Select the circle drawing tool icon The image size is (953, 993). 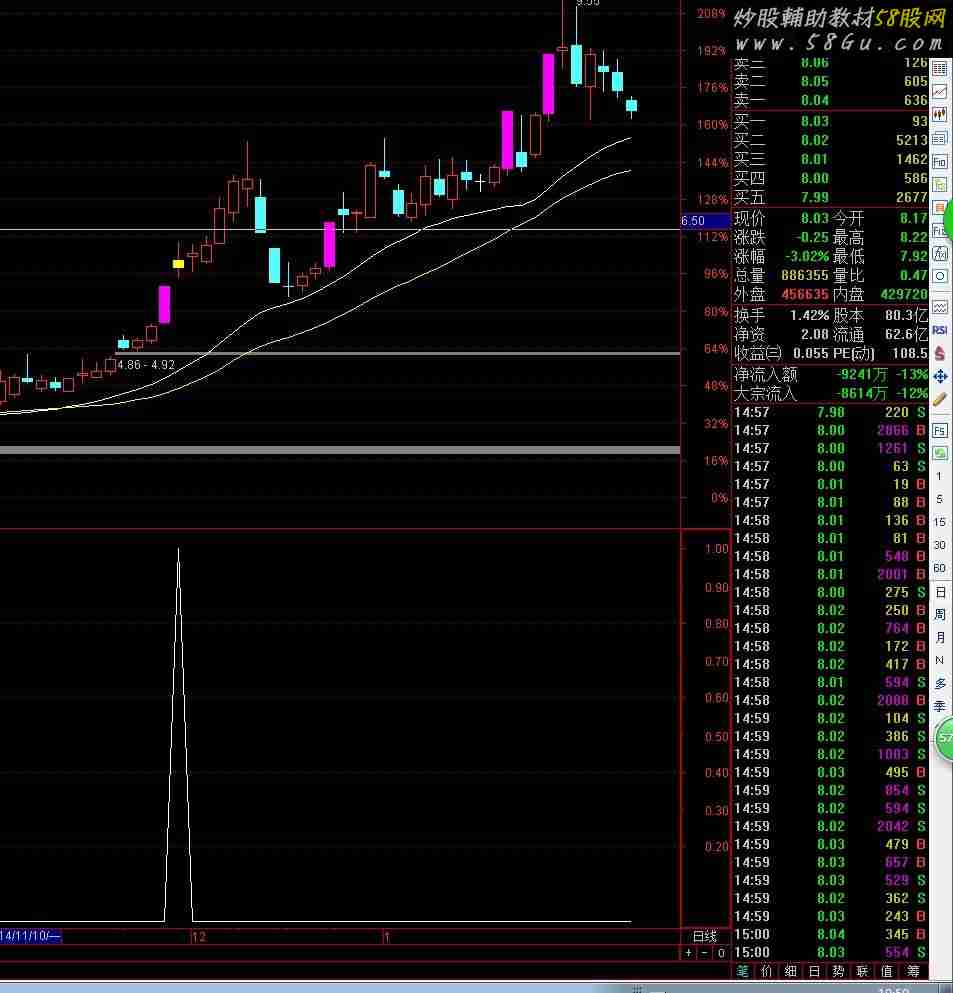[940, 277]
